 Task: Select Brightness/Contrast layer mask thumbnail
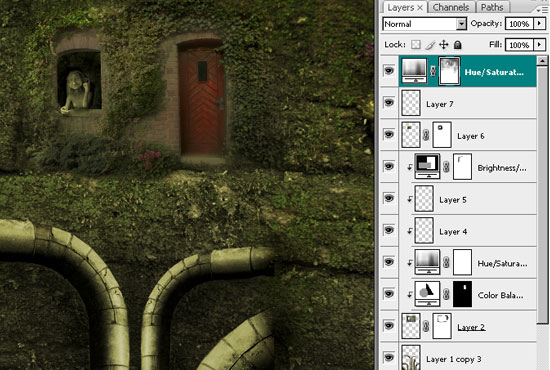click(462, 167)
